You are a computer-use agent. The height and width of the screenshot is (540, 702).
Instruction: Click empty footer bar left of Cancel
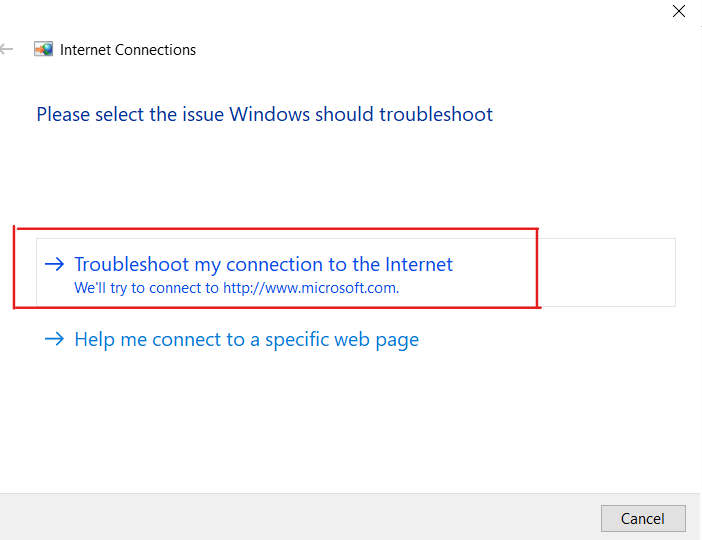[x=300, y=517]
